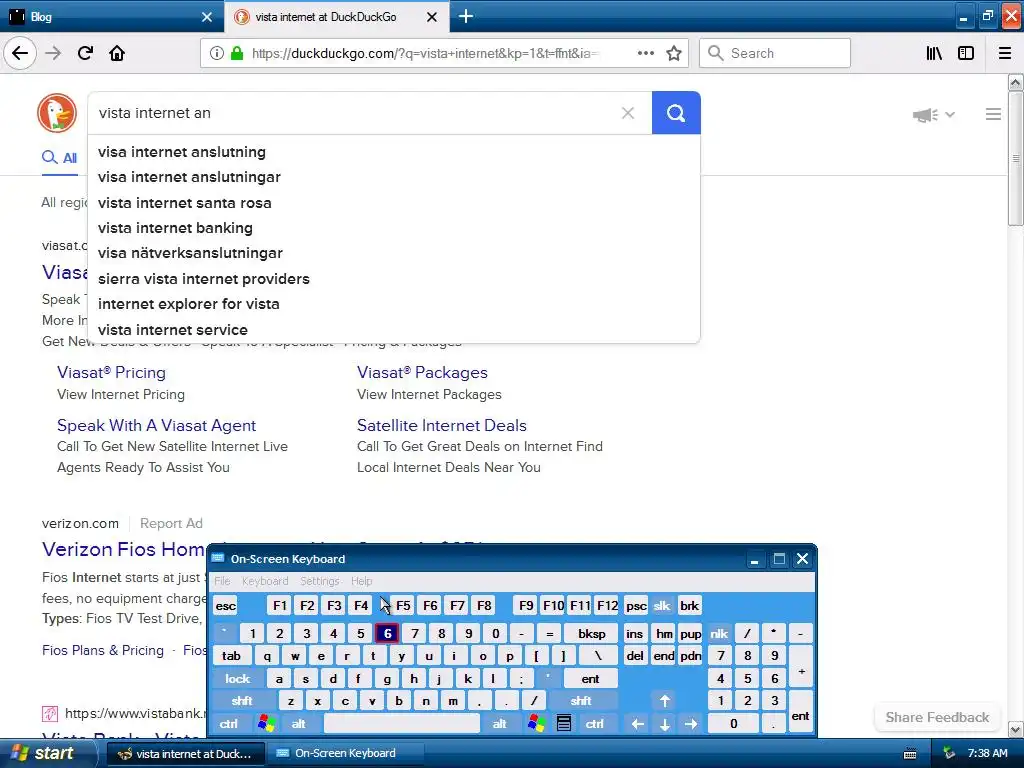This screenshot has width=1024, height=768.
Task: Click the esc key on keyboard
Action: click(225, 605)
